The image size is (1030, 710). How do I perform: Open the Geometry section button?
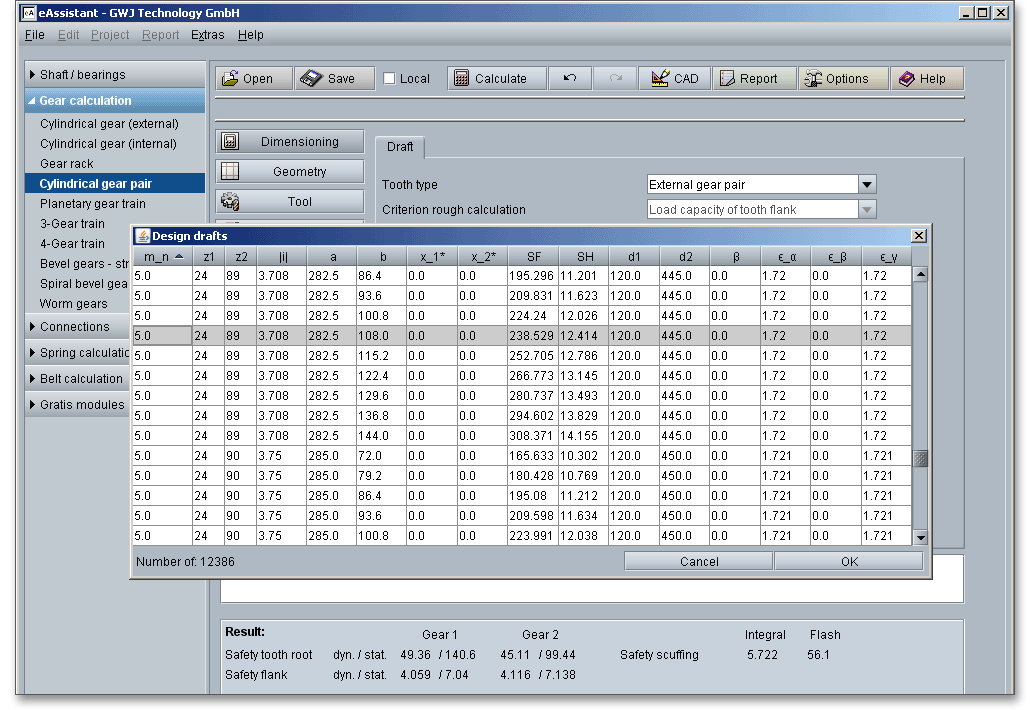(x=299, y=172)
